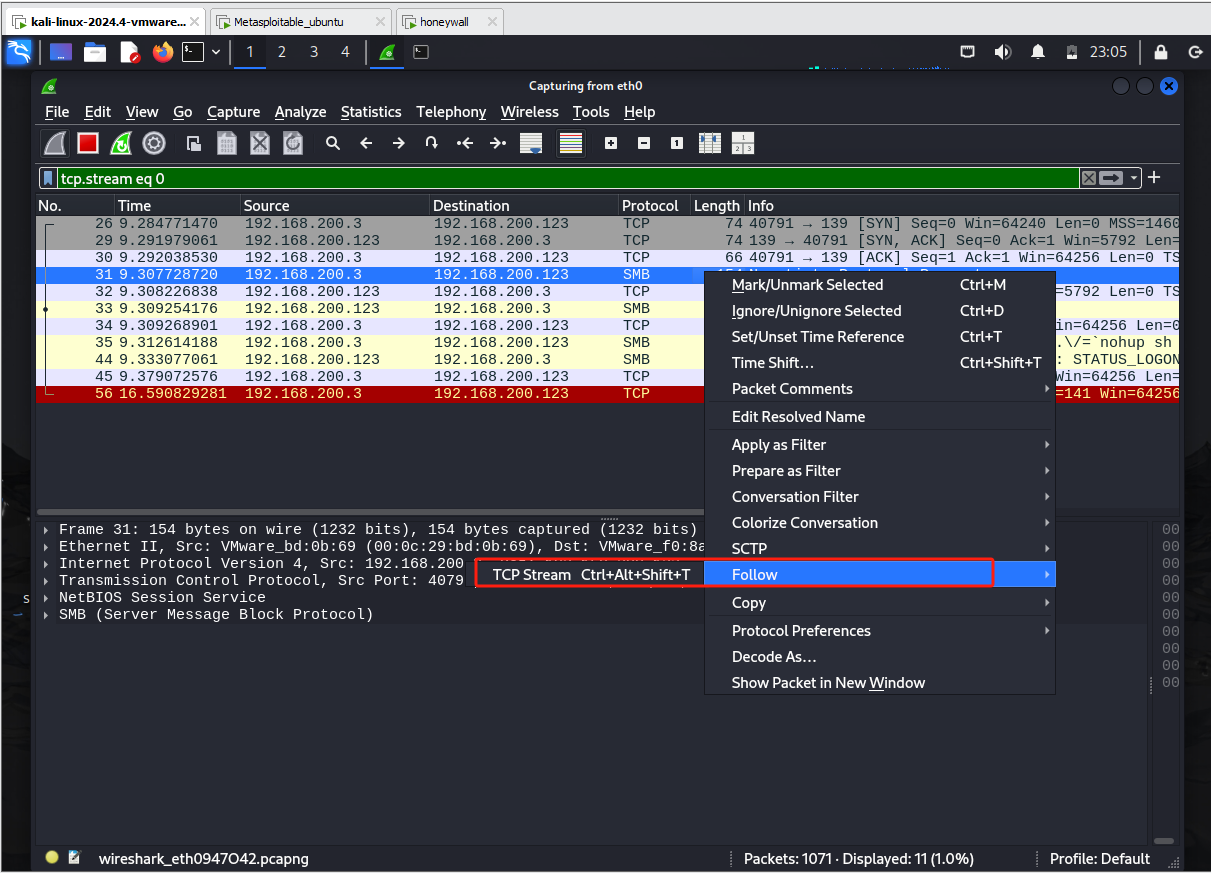Sort by the Source column header
This screenshot has height=873, width=1211.
click(x=335, y=206)
